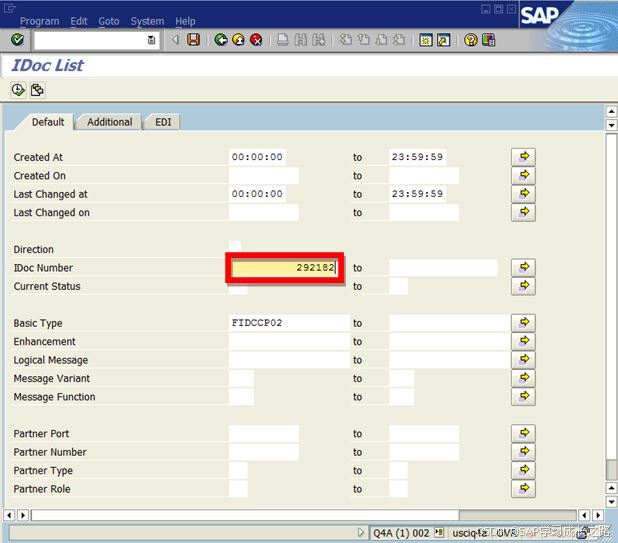Viewport: 618px width, 543px height.
Task: Click the Create New Session icon
Action: point(426,40)
